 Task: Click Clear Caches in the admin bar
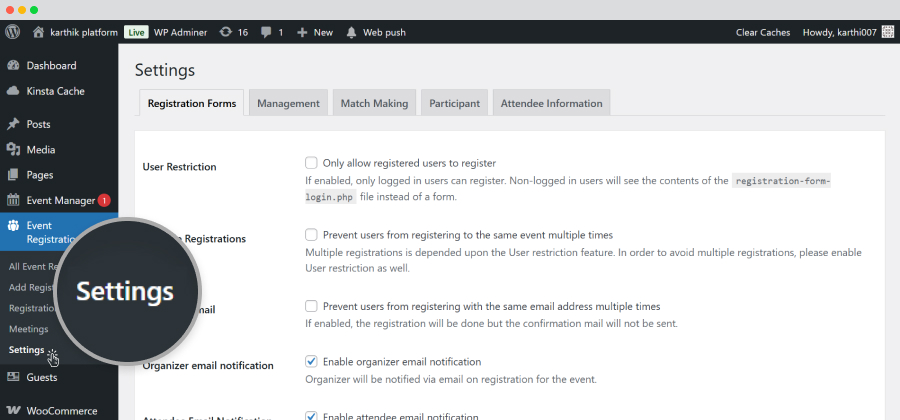763,33
